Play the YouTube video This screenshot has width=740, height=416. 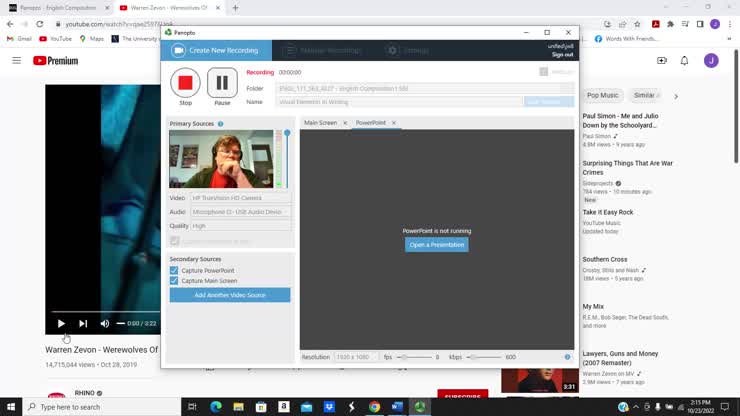coord(61,323)
